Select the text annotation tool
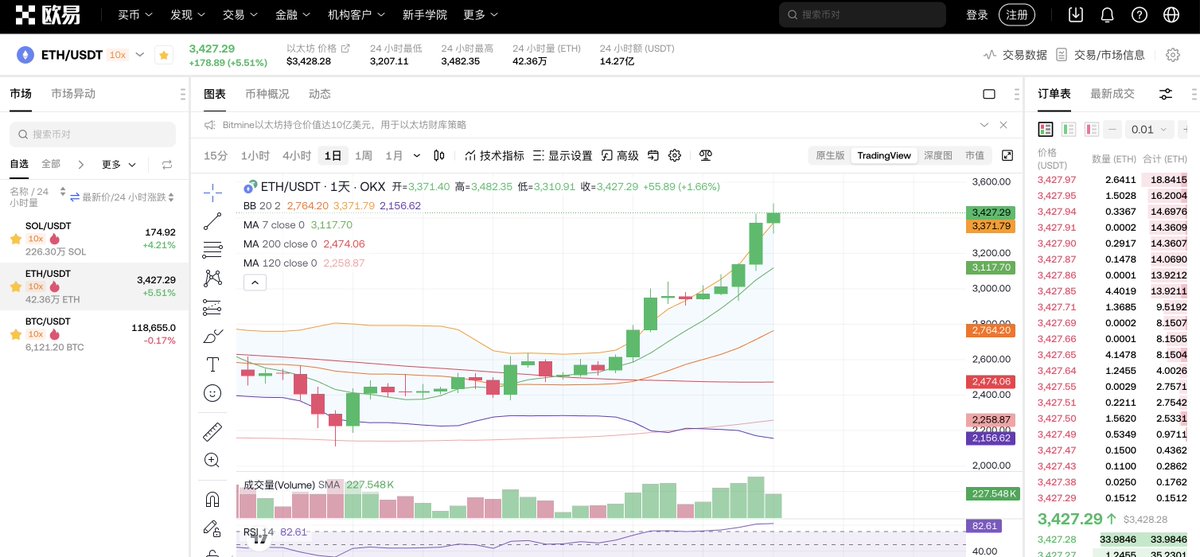 click(x=212, y=364)
